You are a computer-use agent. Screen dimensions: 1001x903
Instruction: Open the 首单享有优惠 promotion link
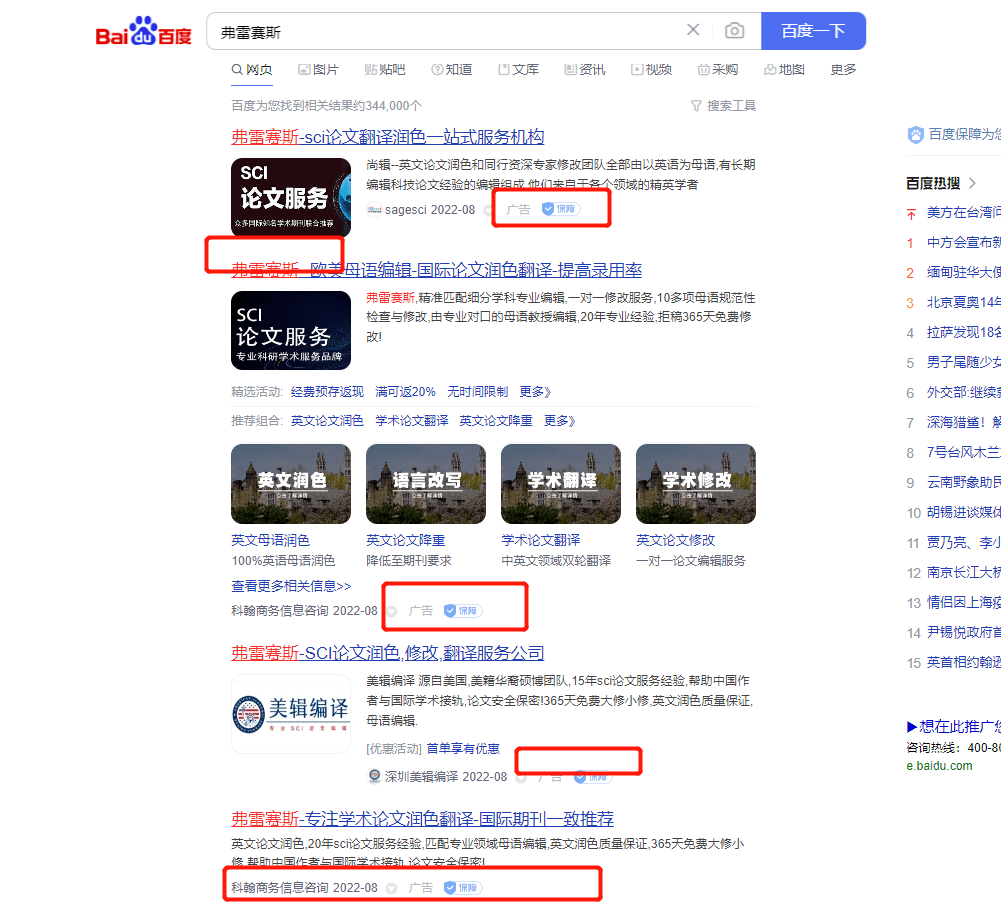click(463, 748)
